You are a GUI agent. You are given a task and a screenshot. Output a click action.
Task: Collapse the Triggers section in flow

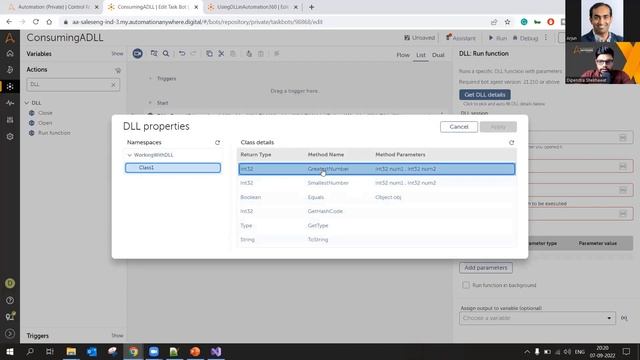coord(150,78)
